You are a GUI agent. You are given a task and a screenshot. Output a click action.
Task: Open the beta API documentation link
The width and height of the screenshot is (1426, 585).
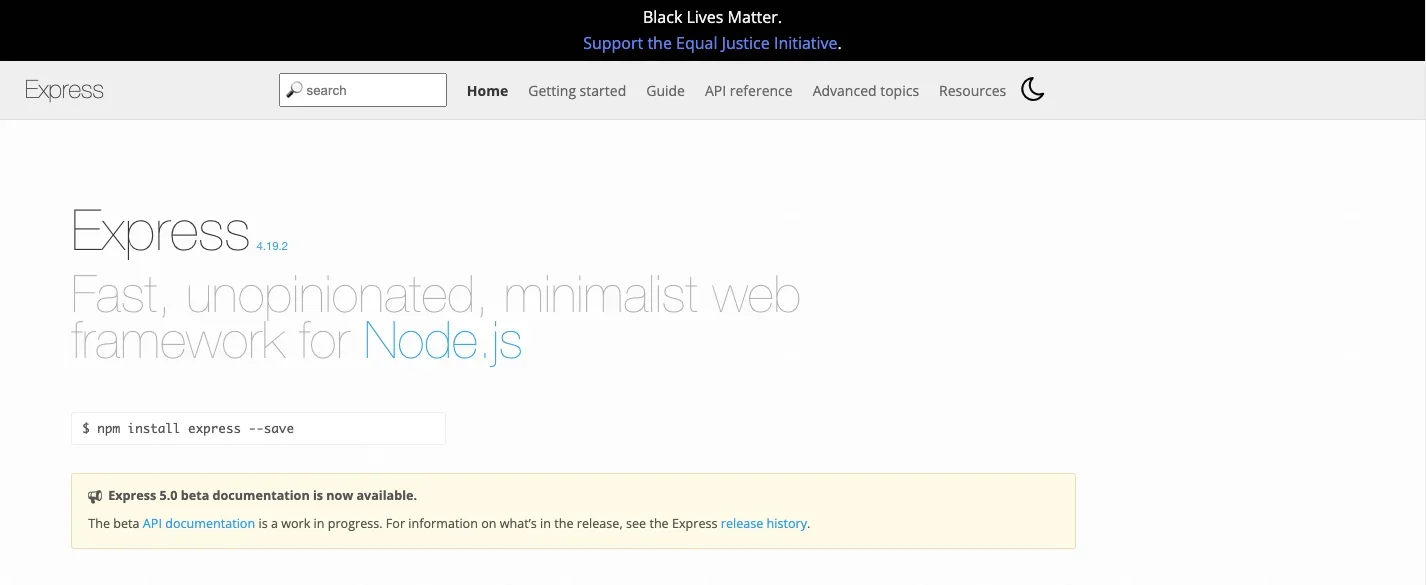click(198, 523)
